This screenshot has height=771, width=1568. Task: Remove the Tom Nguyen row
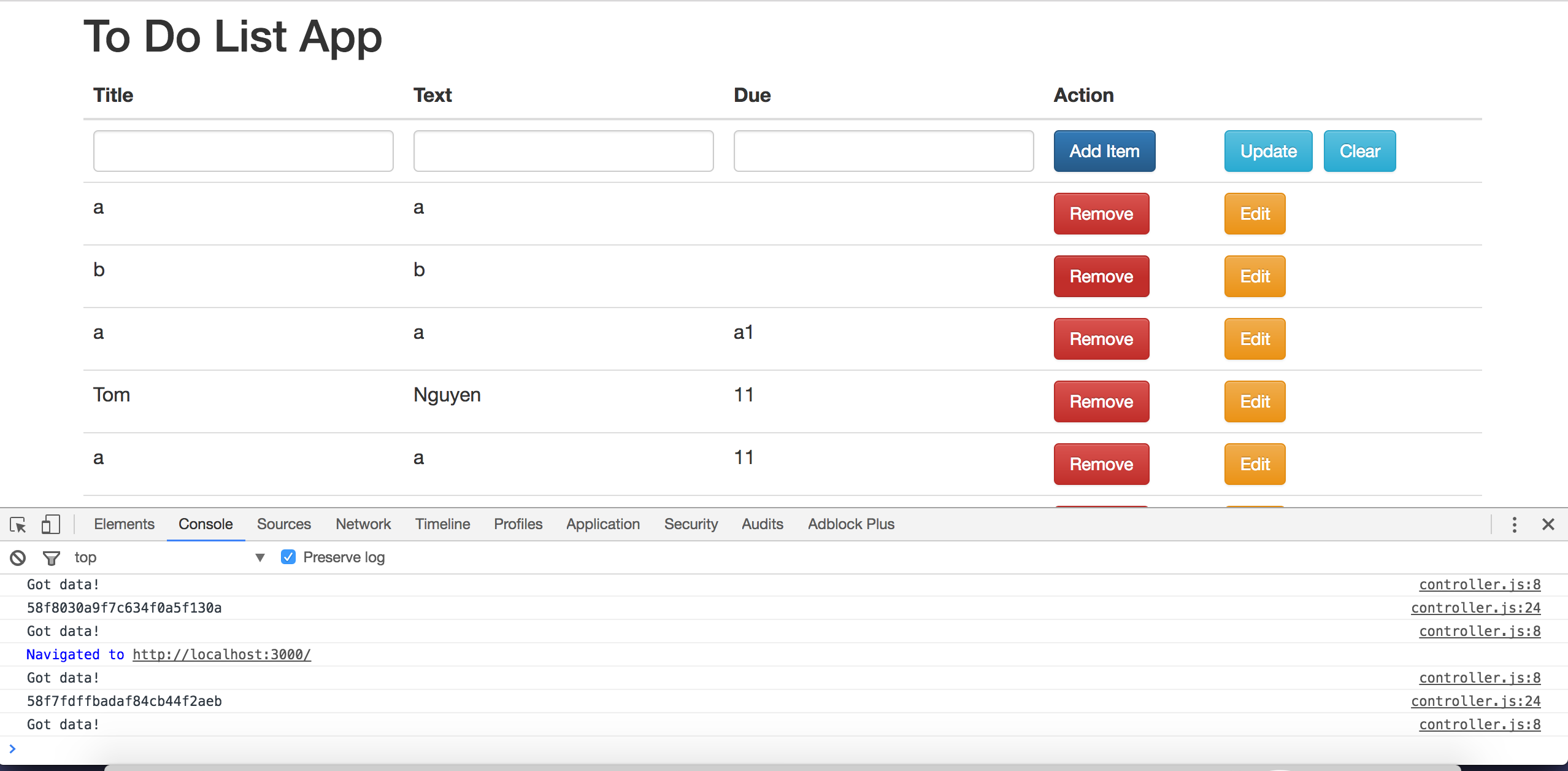click(x=1101, y=401)
